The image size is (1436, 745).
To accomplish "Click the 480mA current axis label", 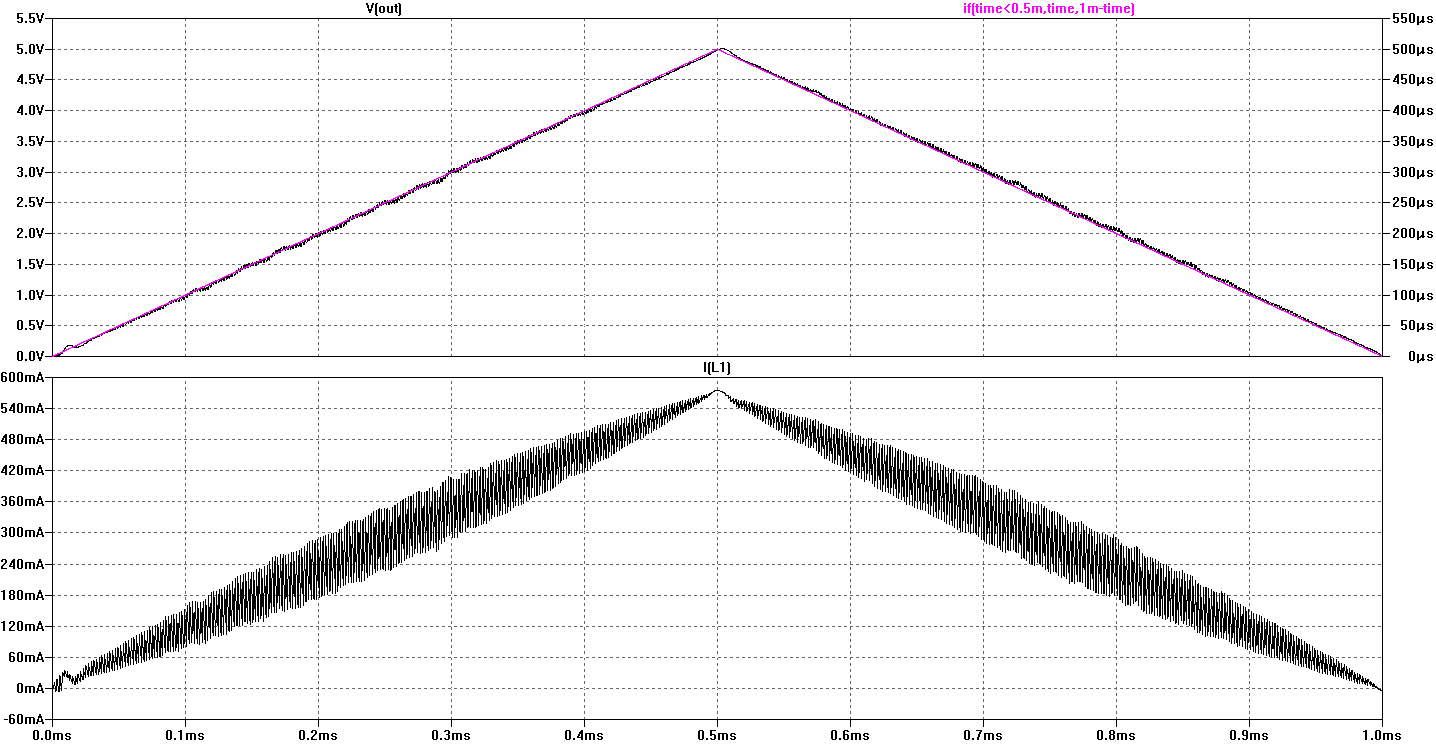I will click(x=24, y=440).
